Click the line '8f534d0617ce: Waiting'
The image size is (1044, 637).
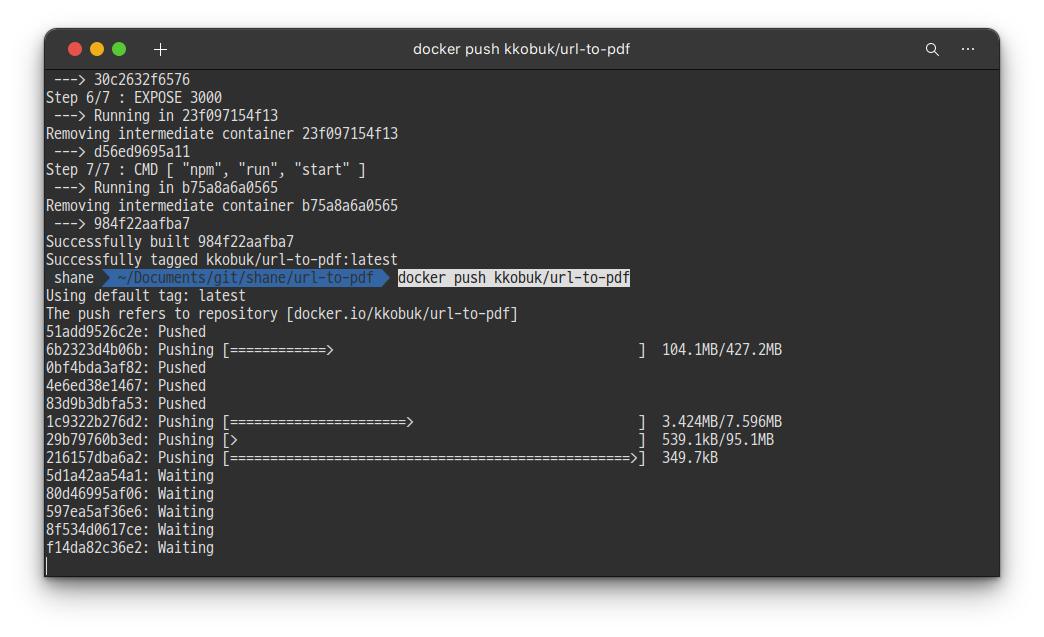pos(130,529)
